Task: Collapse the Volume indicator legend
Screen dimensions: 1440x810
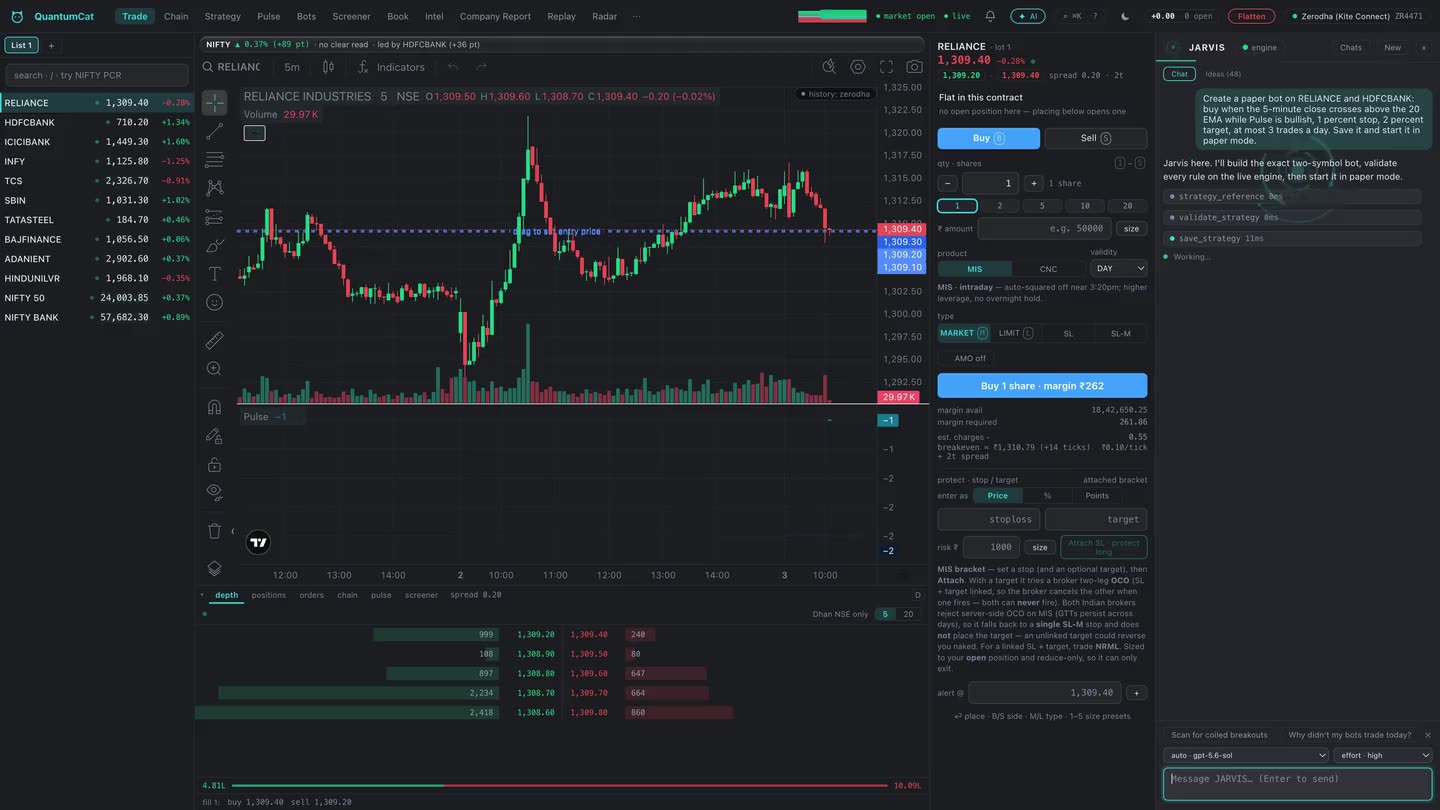Action: [255, 133]
